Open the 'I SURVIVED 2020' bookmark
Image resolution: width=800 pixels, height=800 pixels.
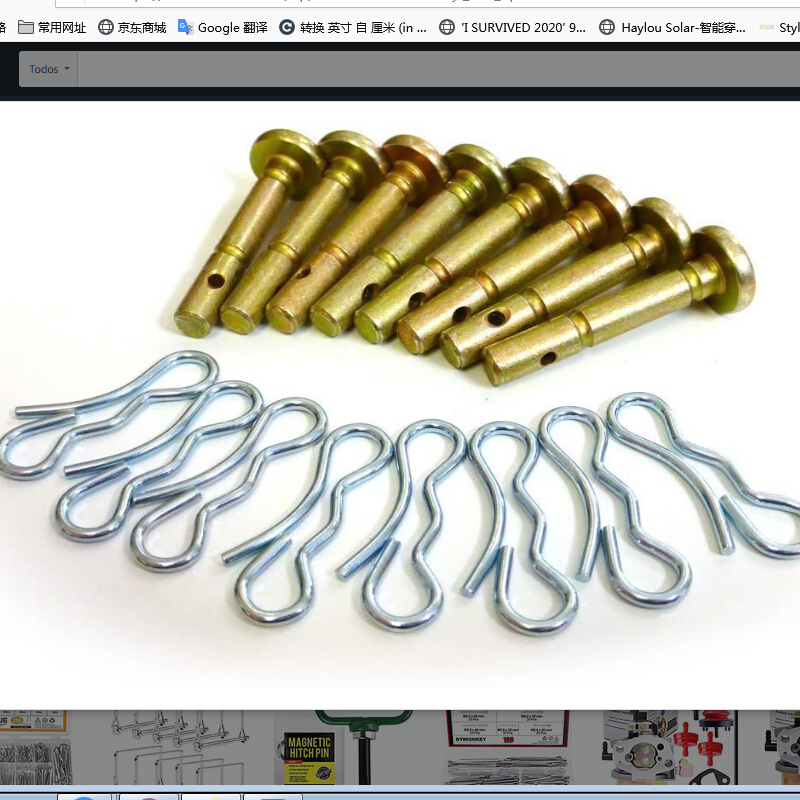point(512,28)
